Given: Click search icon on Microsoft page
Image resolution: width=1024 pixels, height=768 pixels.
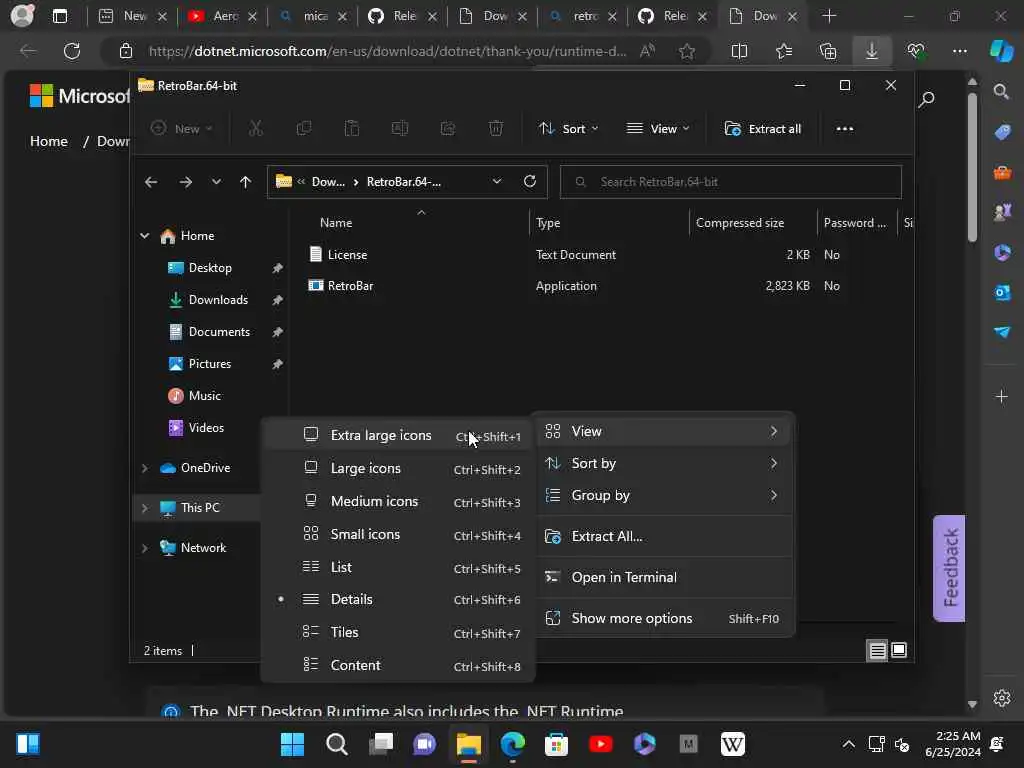Looking at the screenshot, I should point(926,99).
